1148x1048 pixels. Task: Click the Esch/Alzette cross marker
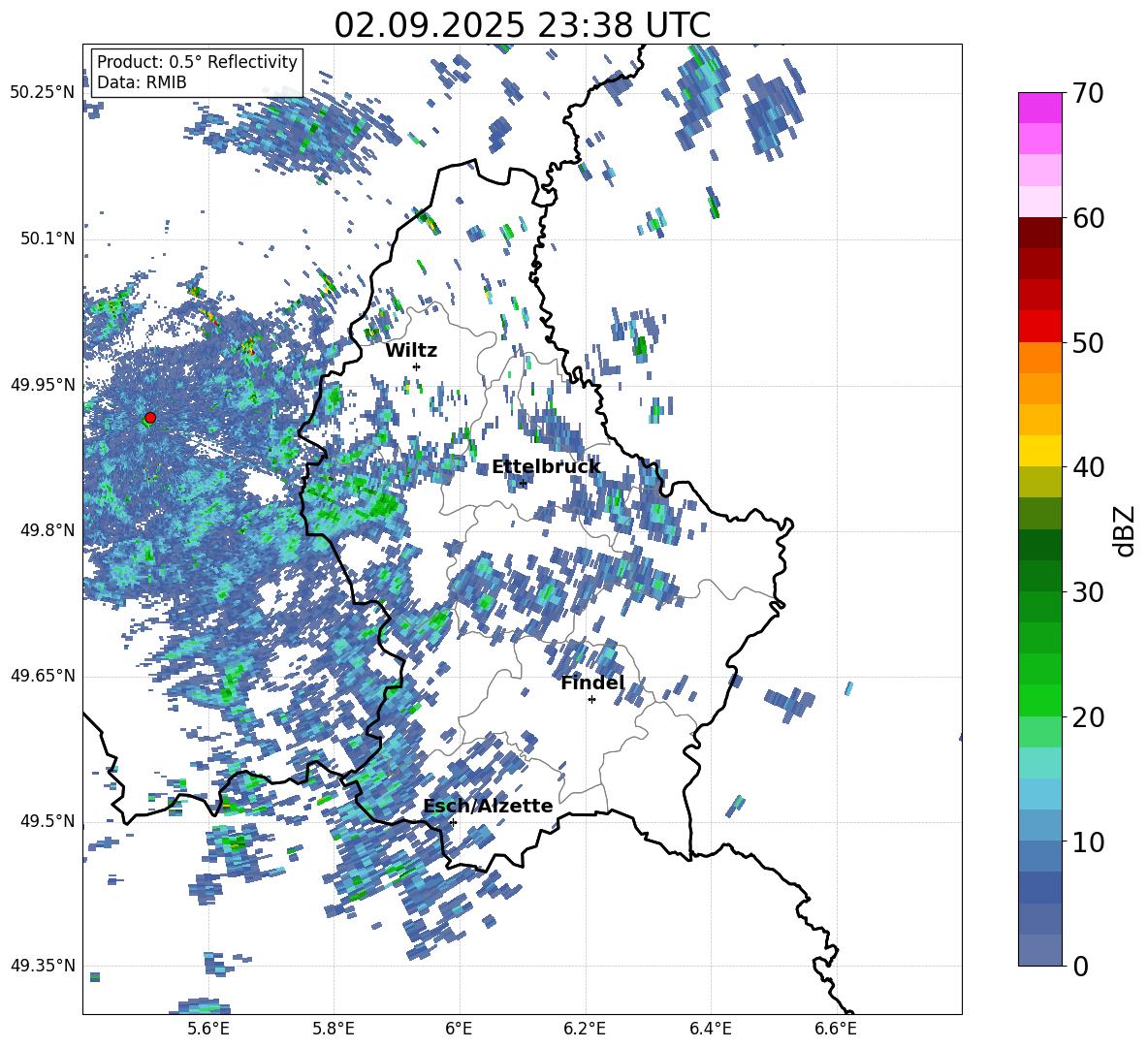pos(453,822)
